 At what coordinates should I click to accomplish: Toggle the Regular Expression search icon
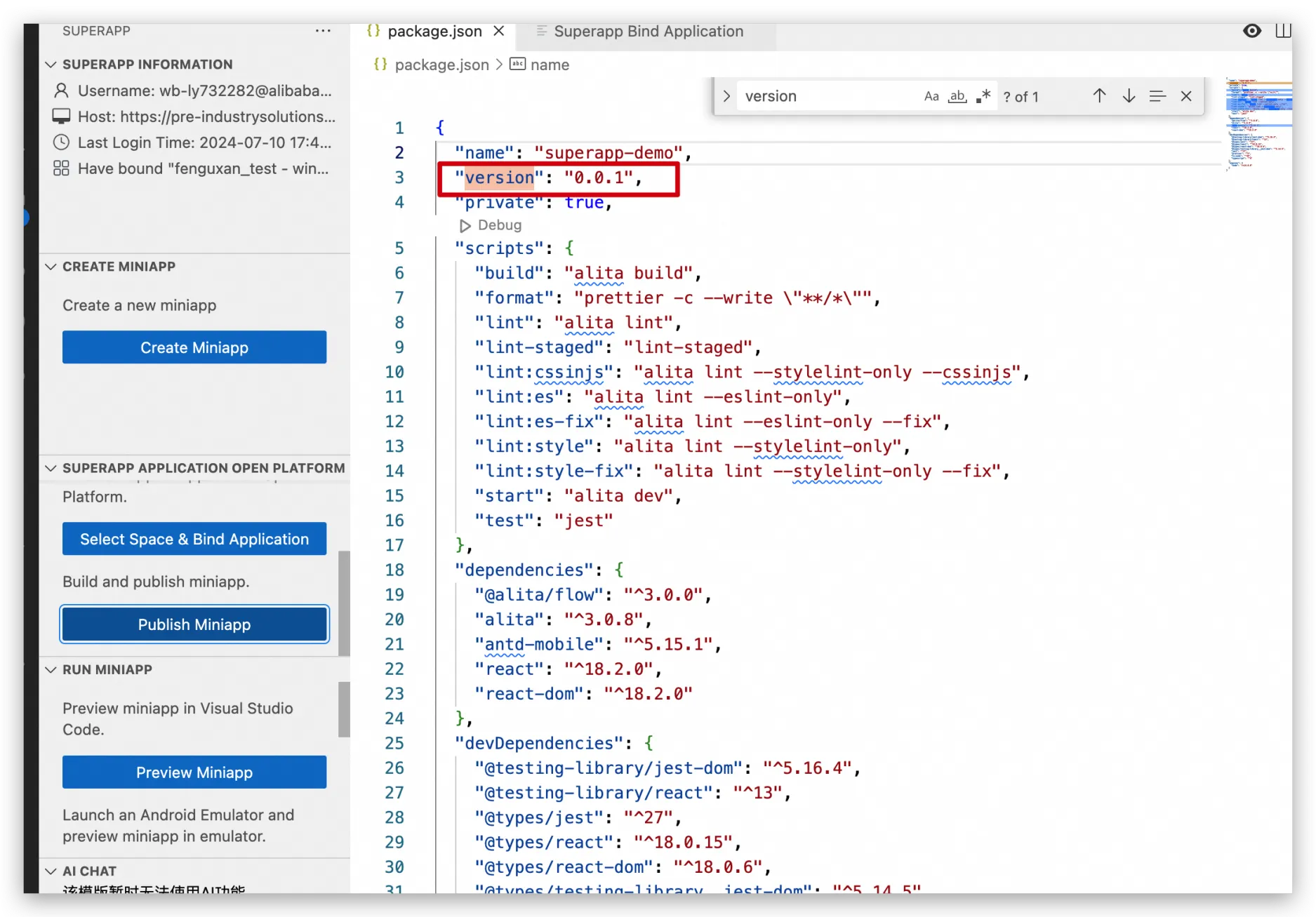(983, 96)
